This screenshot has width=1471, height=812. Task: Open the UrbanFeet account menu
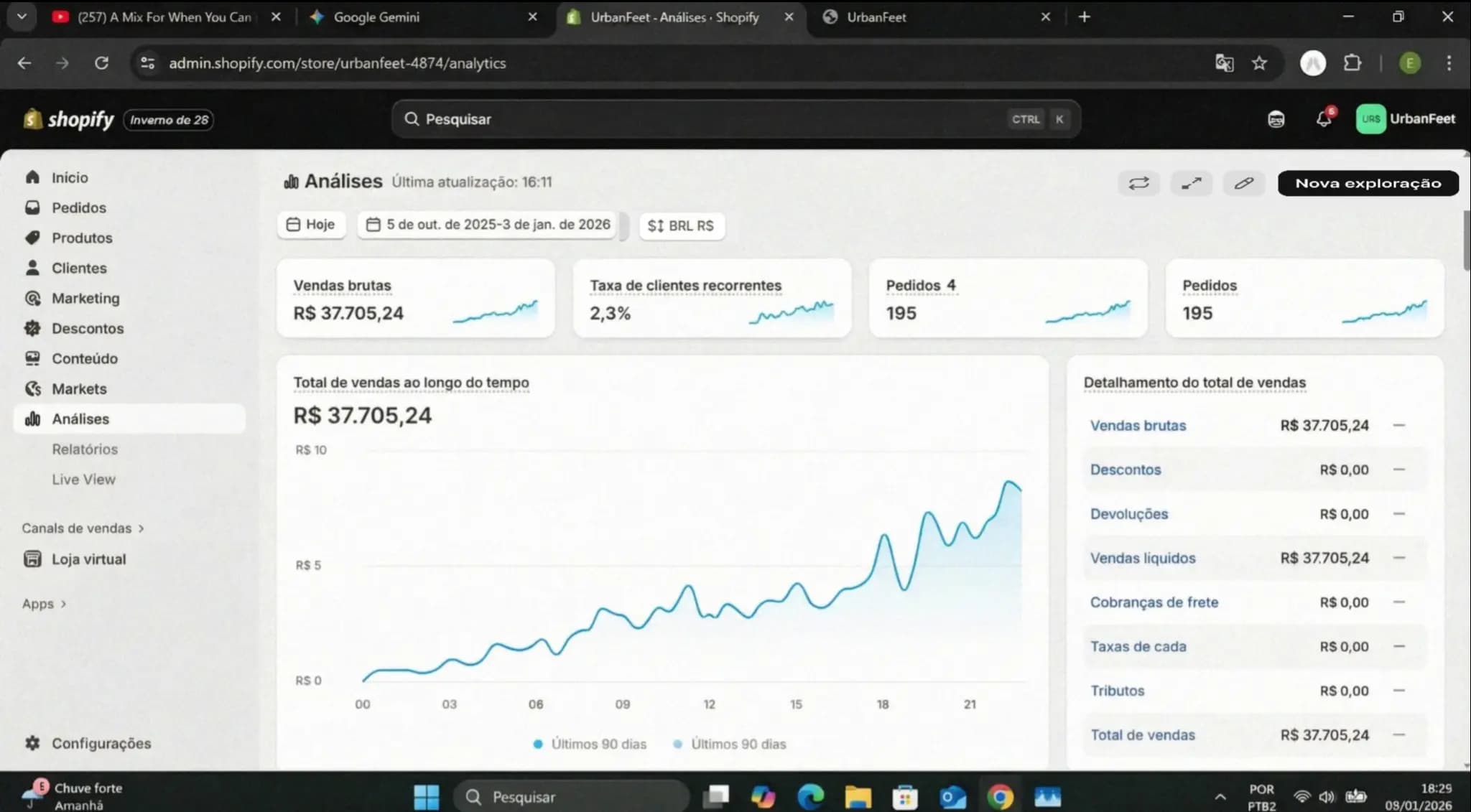click(1406, 119)
